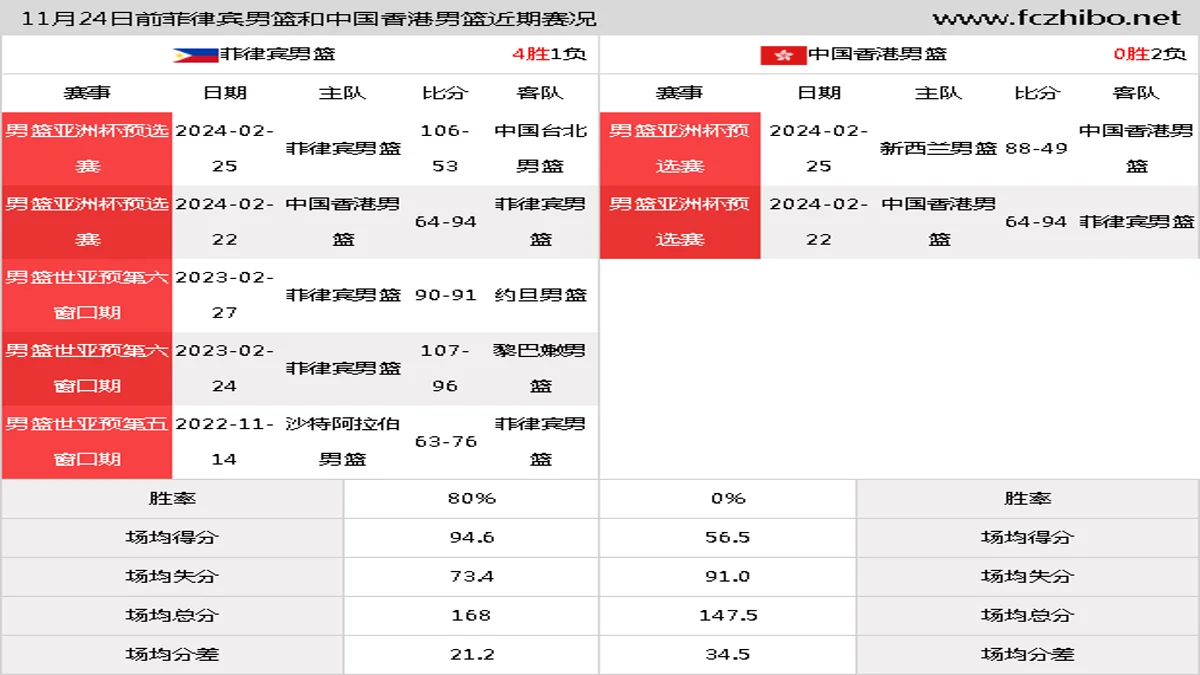Screen dimensions: 1200x675
Task: Click 男篮亚洲杯预选赛 event in the 88-49 row
Action: [x=680, y=148]
